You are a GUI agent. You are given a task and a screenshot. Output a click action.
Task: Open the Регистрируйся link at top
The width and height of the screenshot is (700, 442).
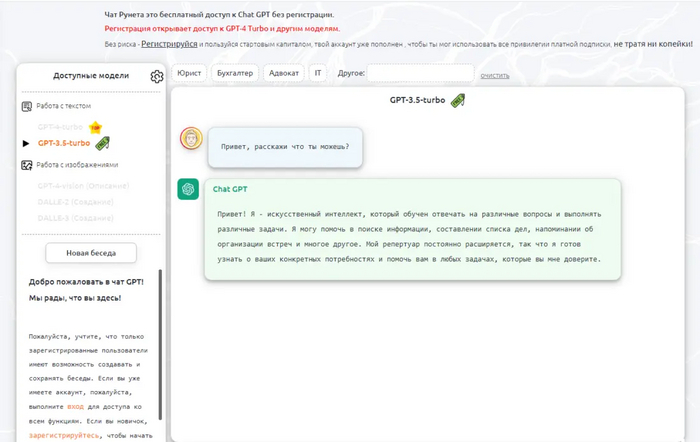[169, 44]
